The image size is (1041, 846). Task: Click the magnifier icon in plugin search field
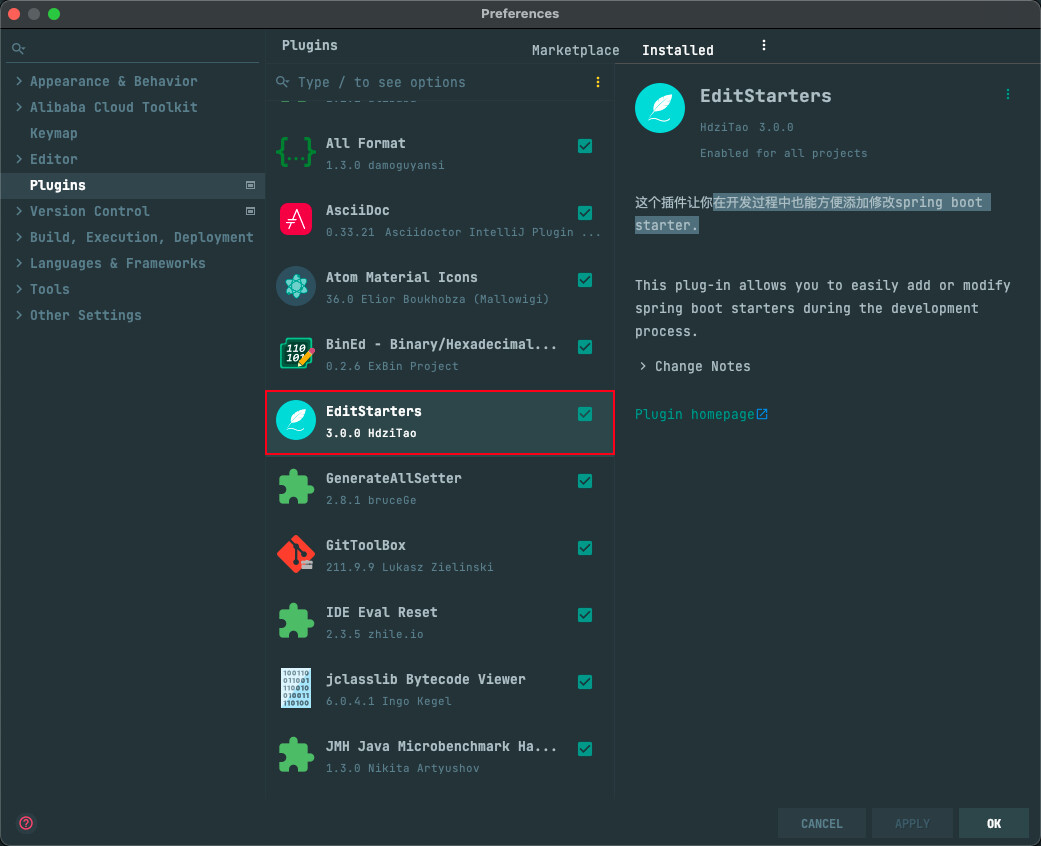click(282, 82)
